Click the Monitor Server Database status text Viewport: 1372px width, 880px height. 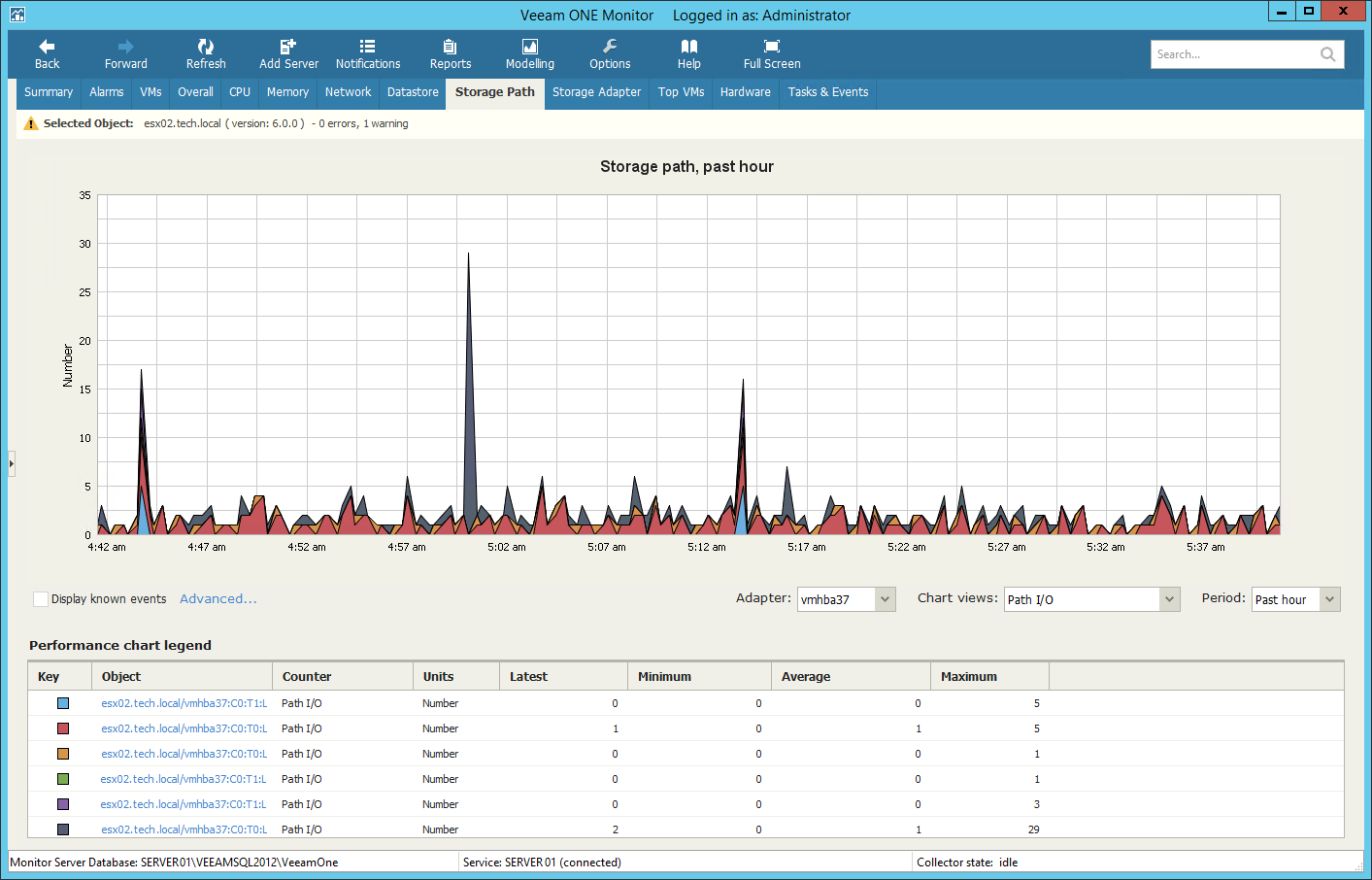174,863
